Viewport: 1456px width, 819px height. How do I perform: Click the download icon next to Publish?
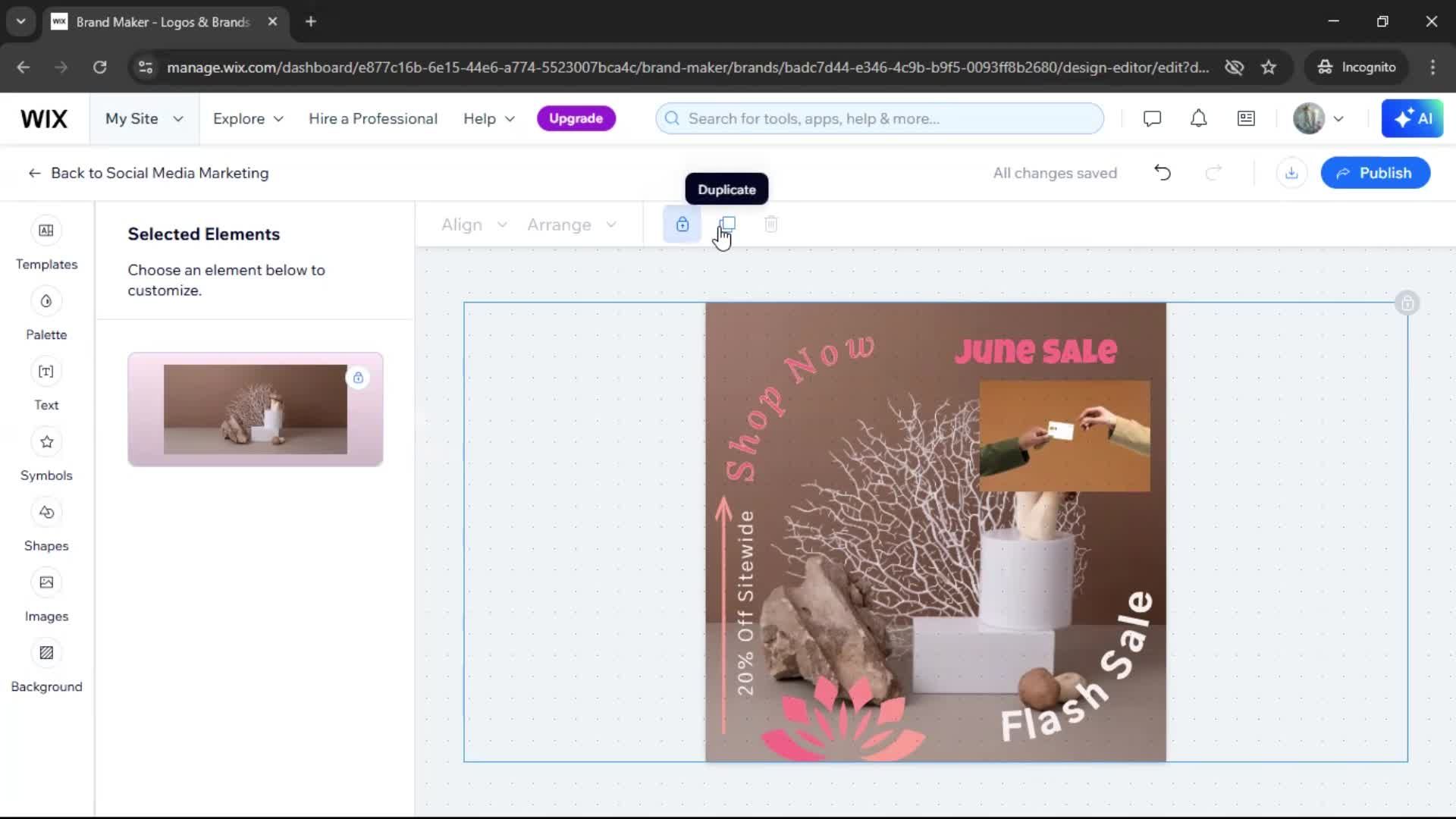tap(1291, 173)
